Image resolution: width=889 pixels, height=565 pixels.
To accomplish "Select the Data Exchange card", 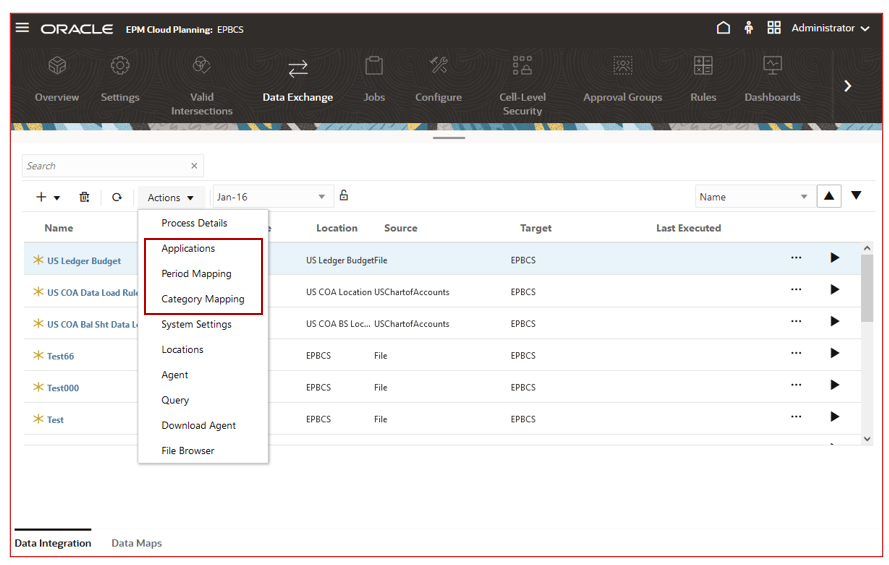I will (298, 80).
